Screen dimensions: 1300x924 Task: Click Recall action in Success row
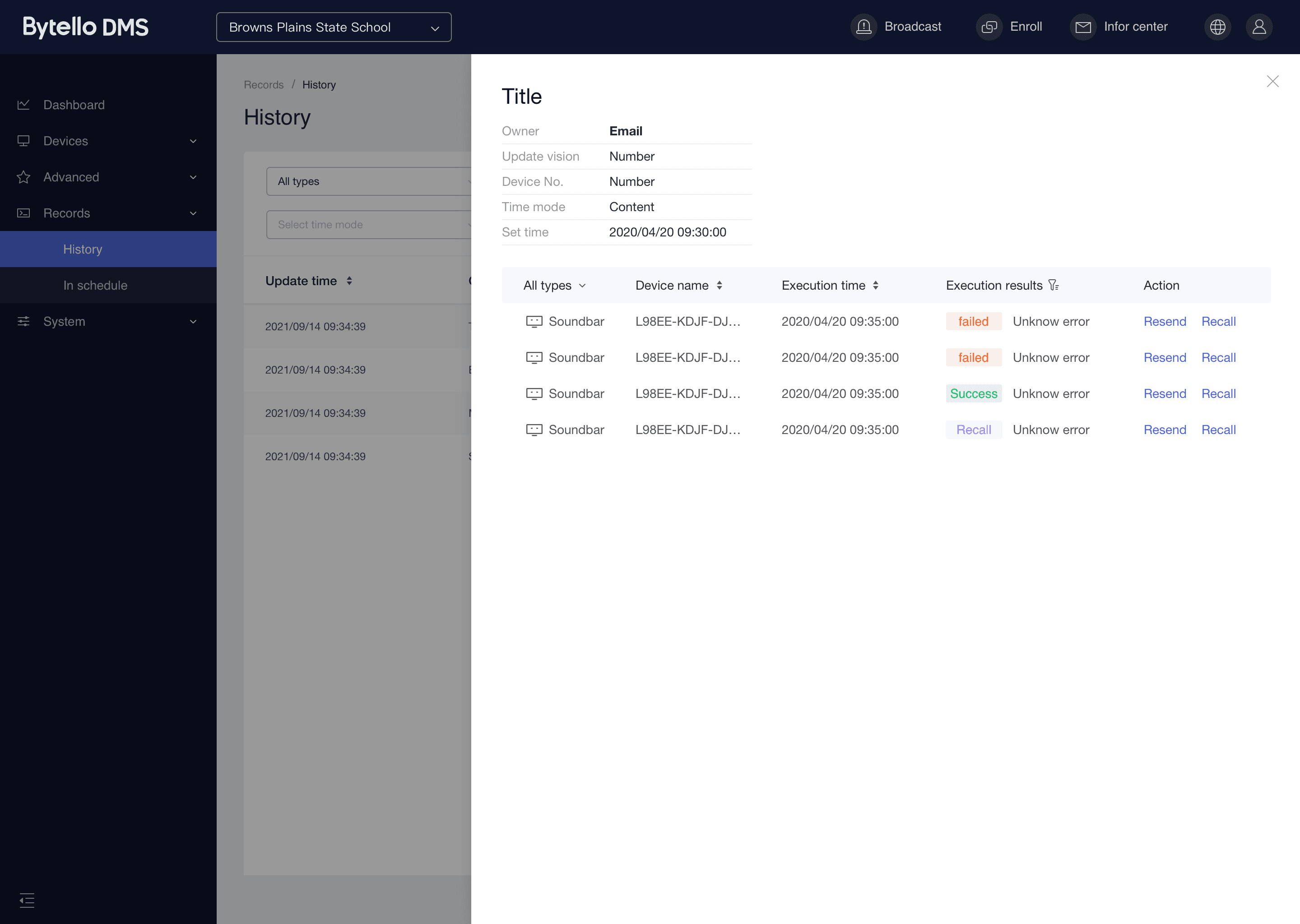(1218, 394)
